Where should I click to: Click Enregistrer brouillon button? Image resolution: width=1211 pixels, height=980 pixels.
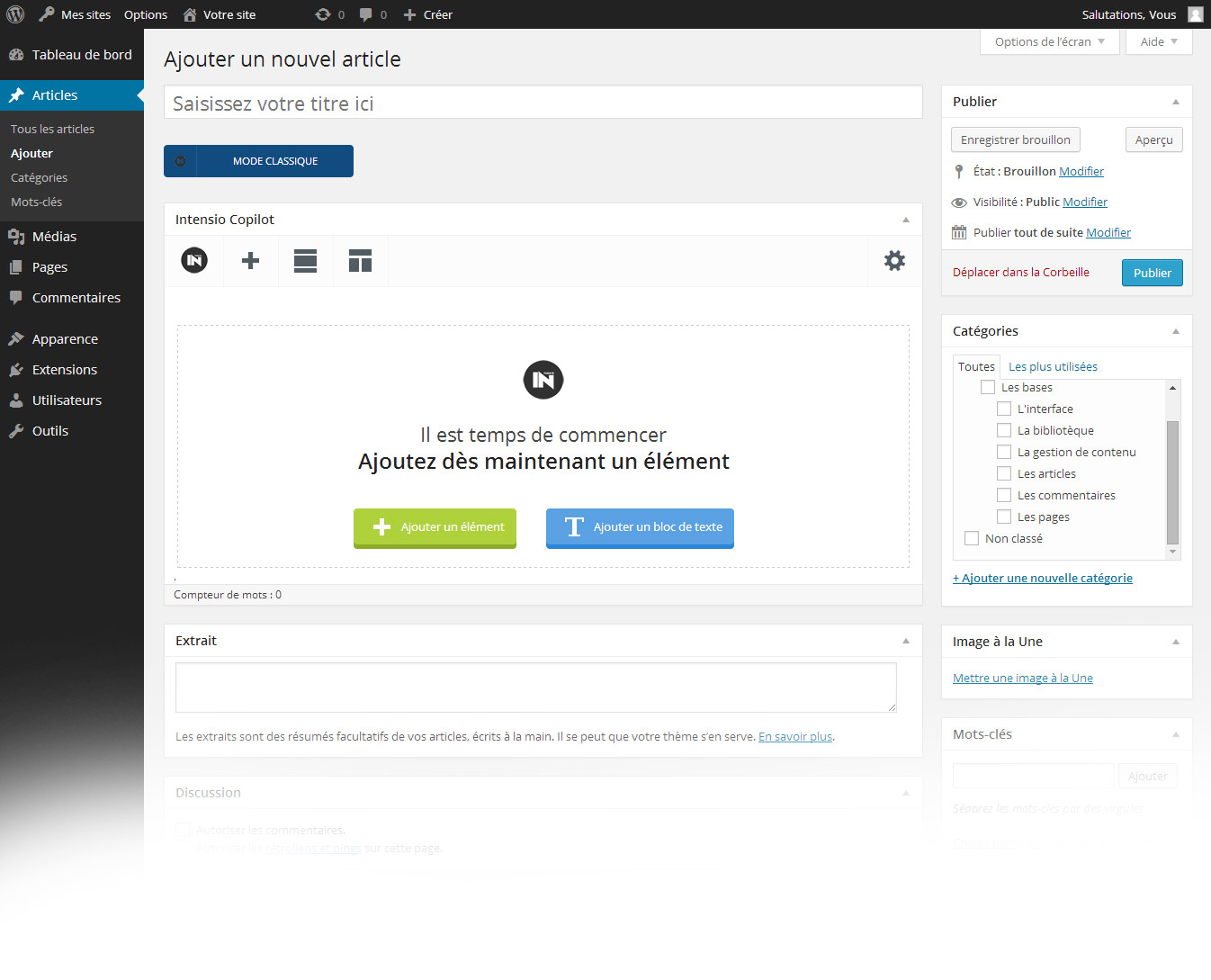coord(1016,139)
